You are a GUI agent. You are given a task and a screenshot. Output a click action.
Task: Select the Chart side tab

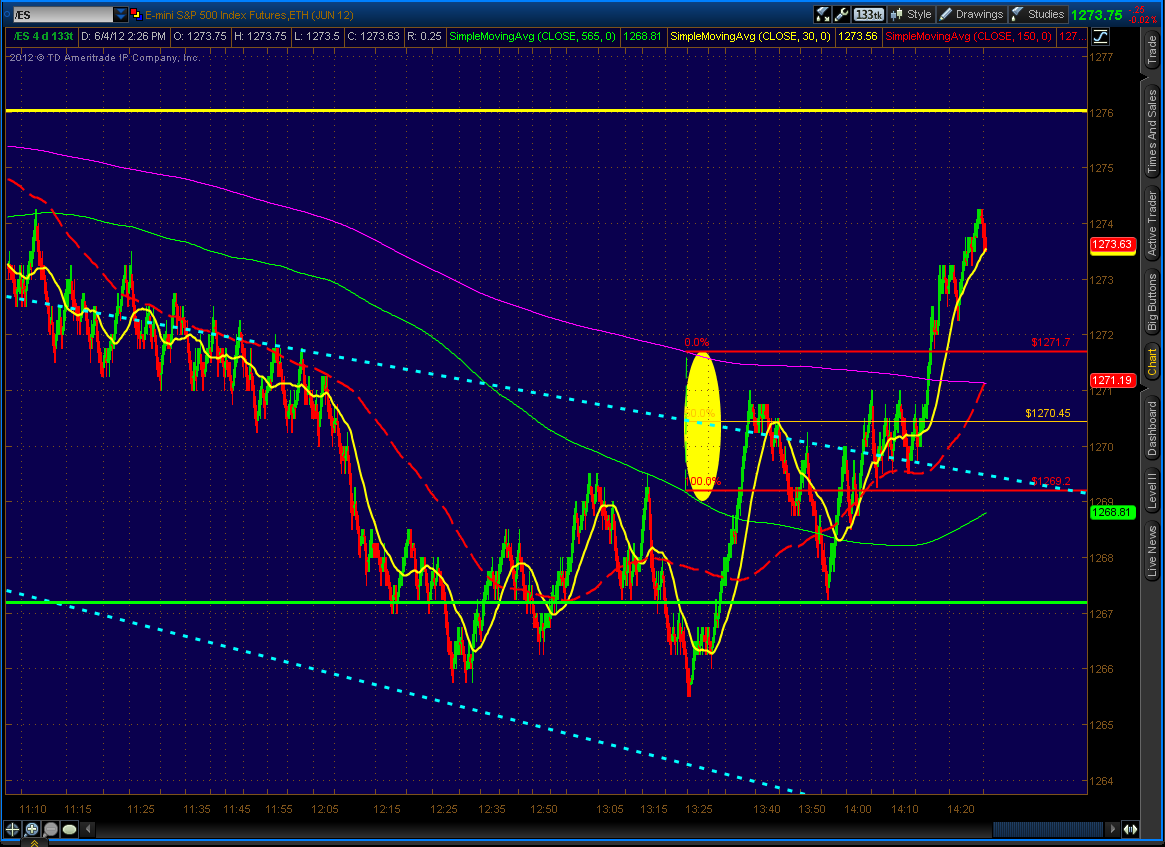pos(1152,361)
